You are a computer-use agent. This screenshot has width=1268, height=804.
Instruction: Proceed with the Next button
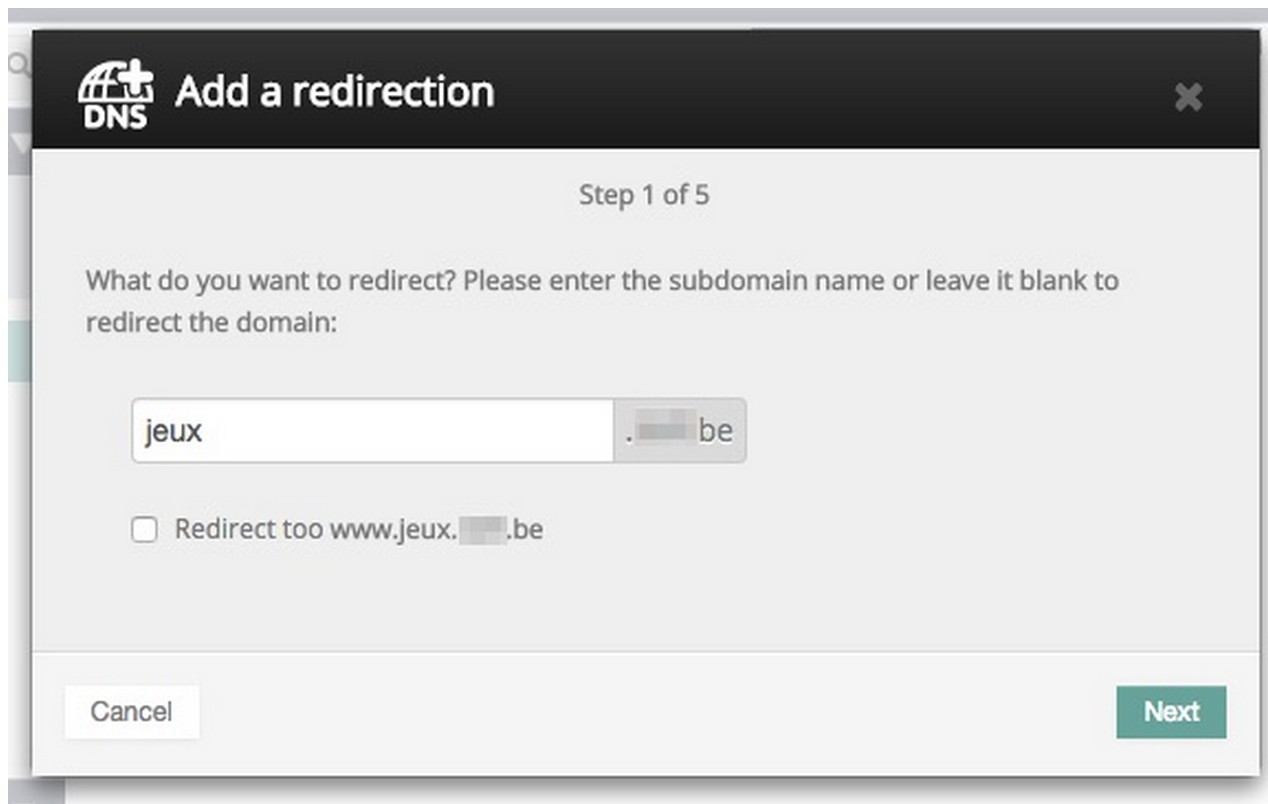(x=1171, y=712)
